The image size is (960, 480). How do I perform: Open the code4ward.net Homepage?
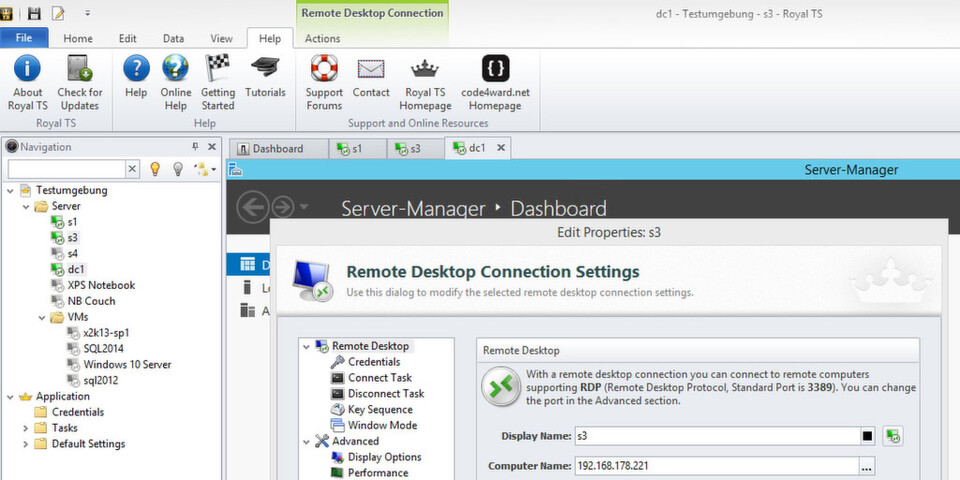pos(495,83)
